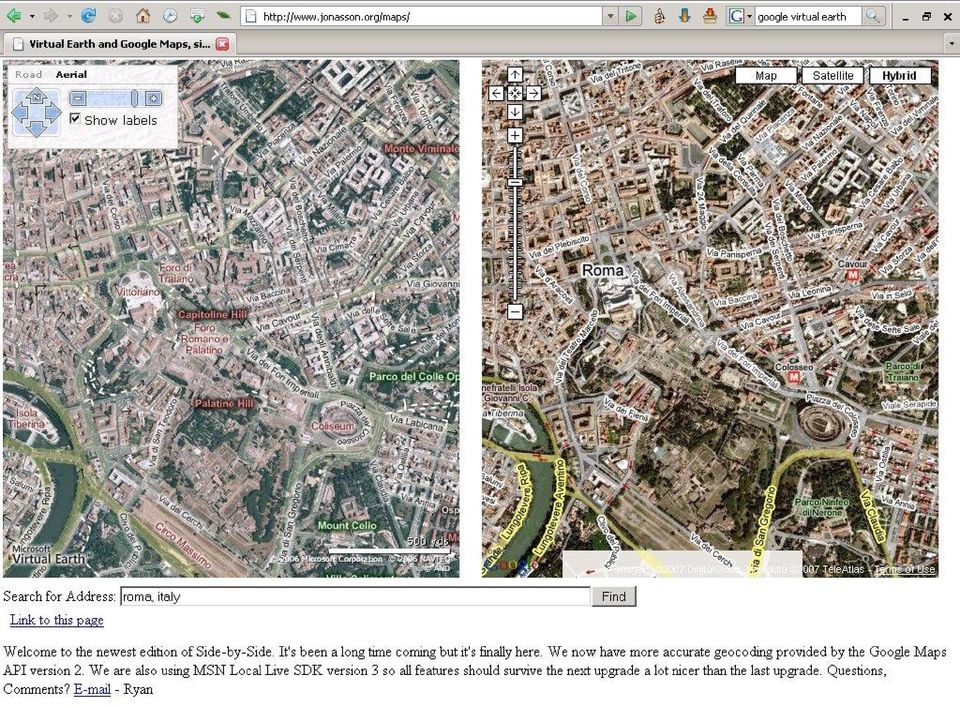Click the 'Coliseum' label on Virtual Earth
The width and height of the screenshot is (960, 707).
point(332,425)
